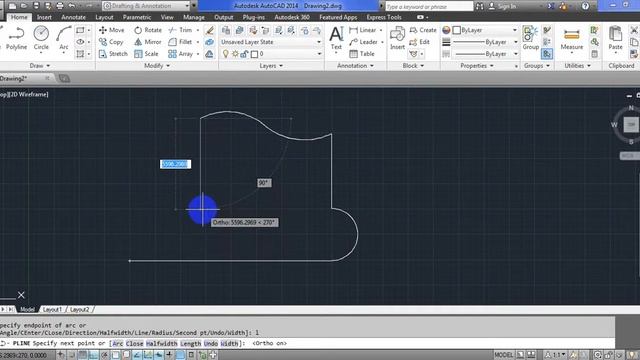Screen dimensions: 640x360
Task: Choose the Undo option in command line
Action: pyautogui.click(x=211, y=343)
